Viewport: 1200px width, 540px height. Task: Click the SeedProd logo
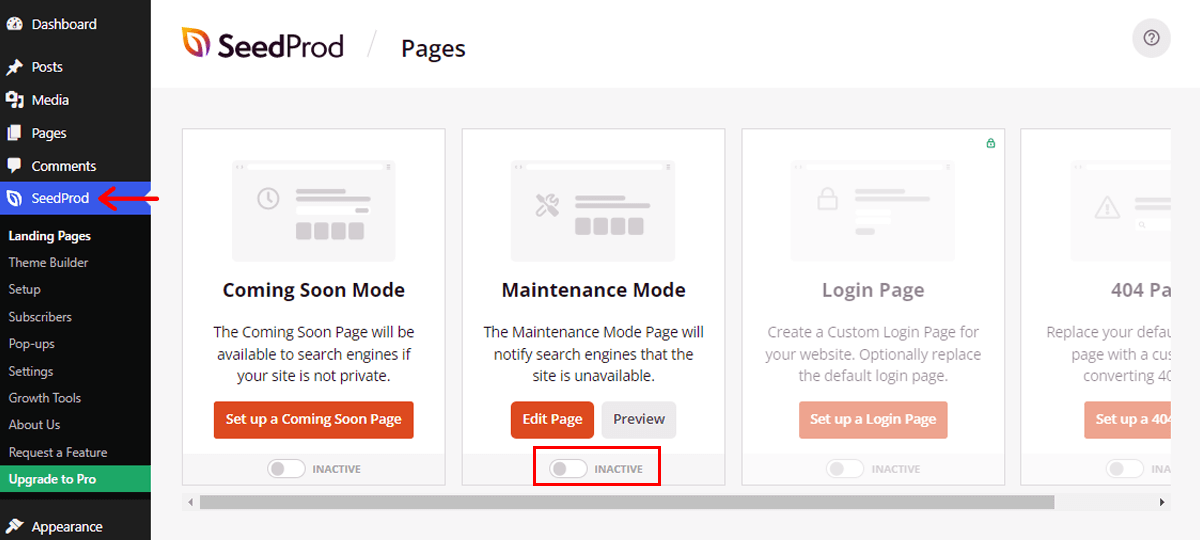tap(262, 44)
